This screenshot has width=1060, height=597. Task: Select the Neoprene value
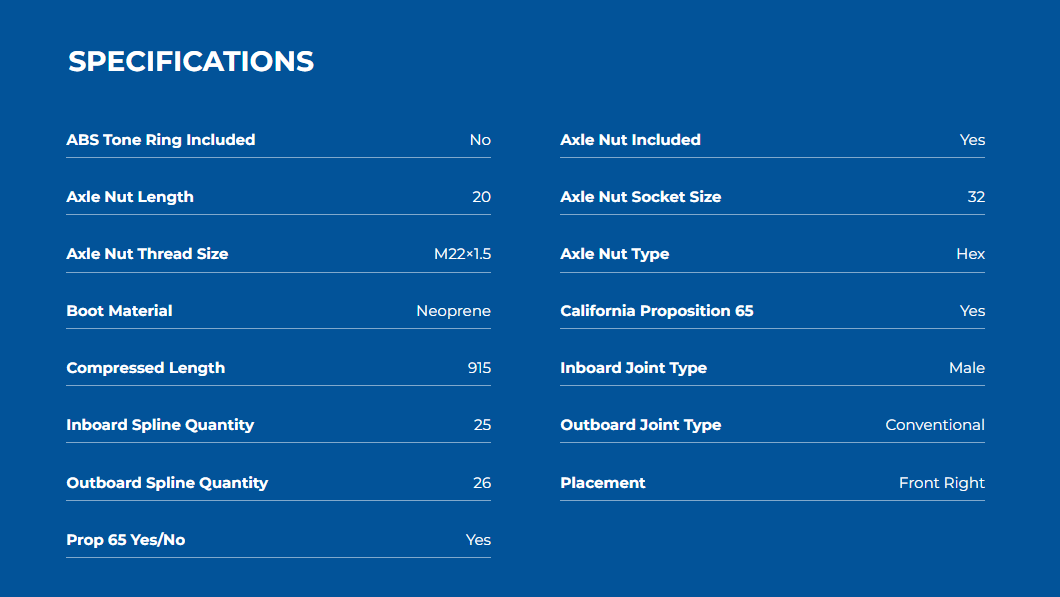[x=454, y=311]
